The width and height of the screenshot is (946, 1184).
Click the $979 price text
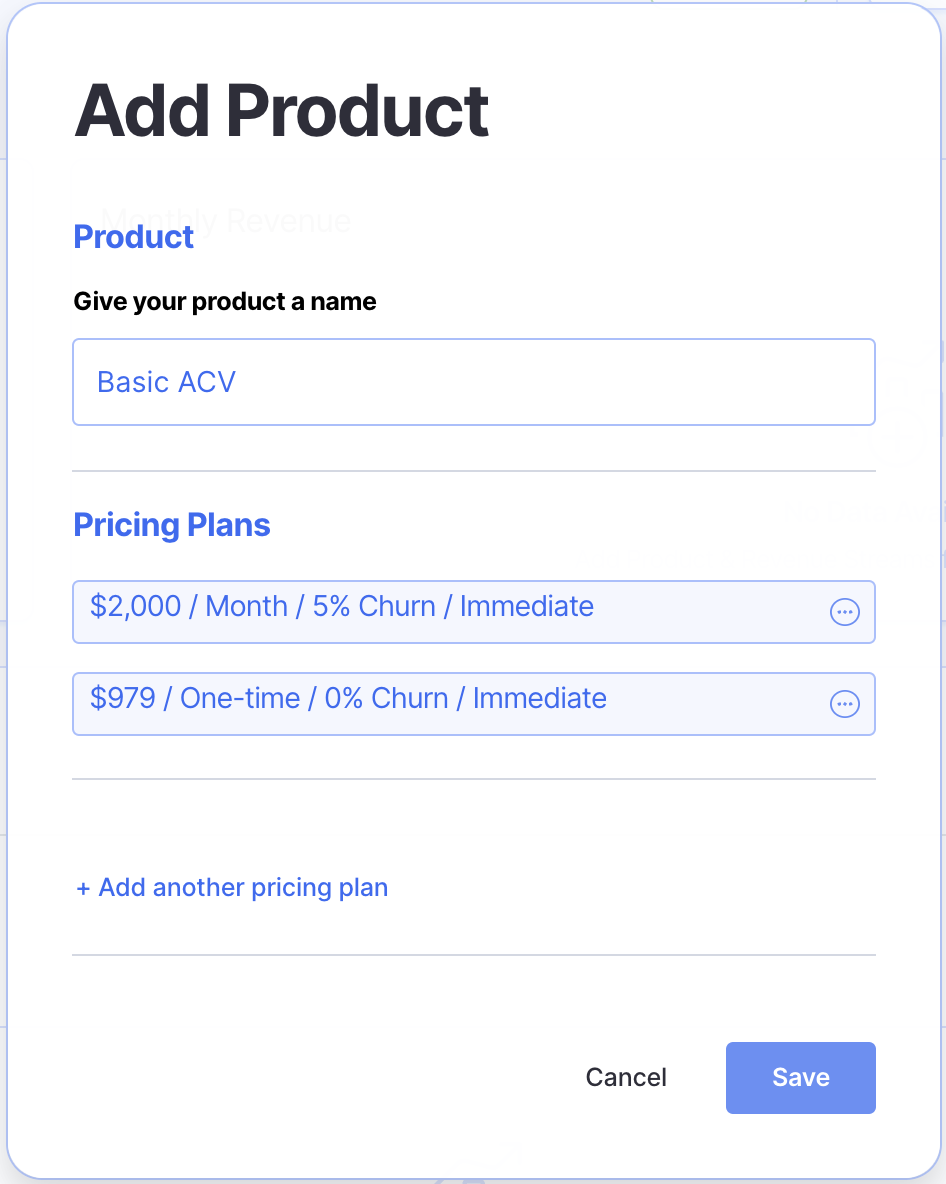click(x=122, y=698)
